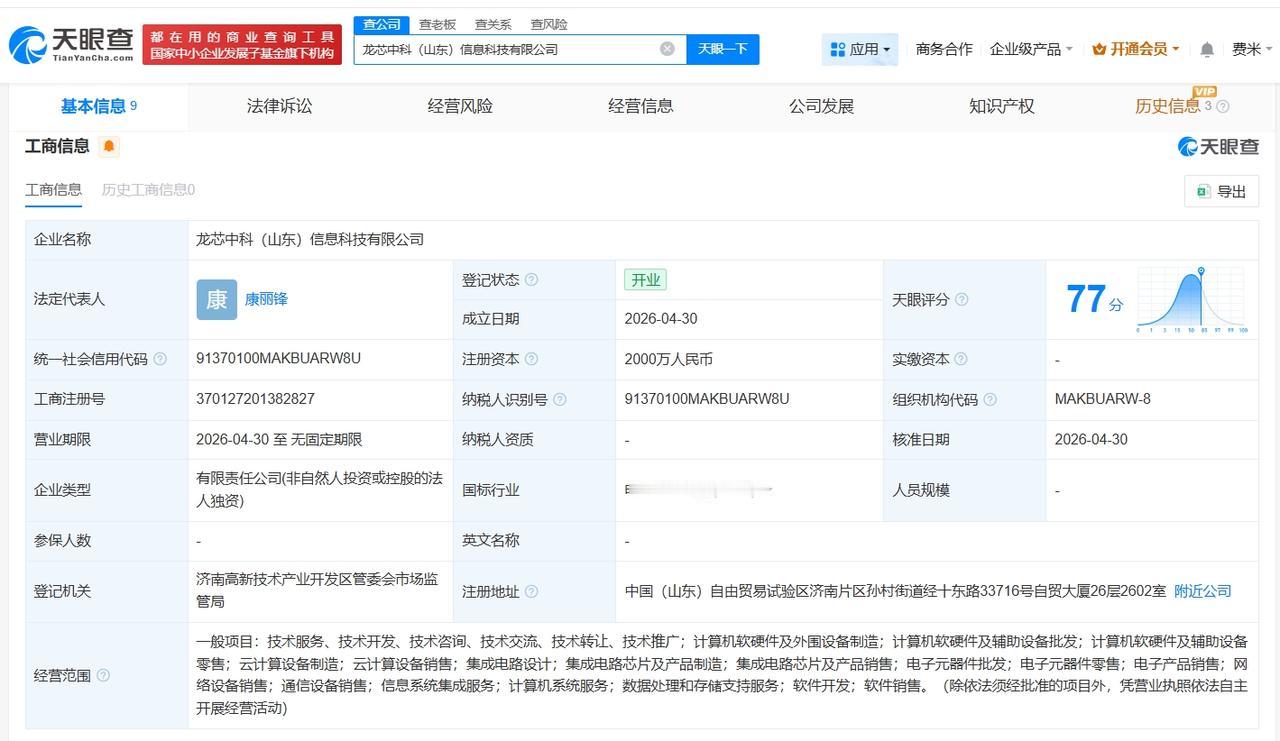Click the 开业 status badge
Screen dimensions: 1280x741
645,280
